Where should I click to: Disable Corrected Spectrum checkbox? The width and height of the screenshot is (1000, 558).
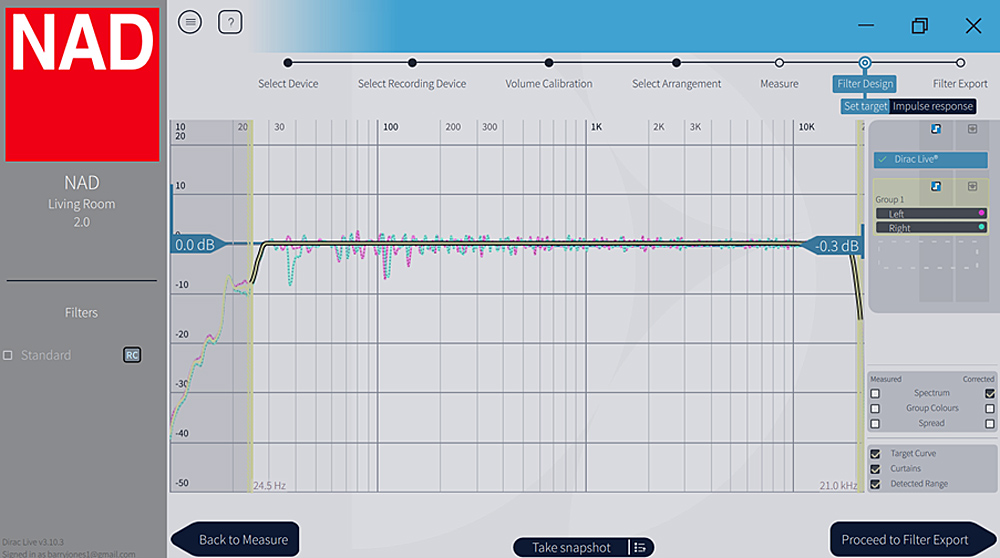tap(990, 393)
